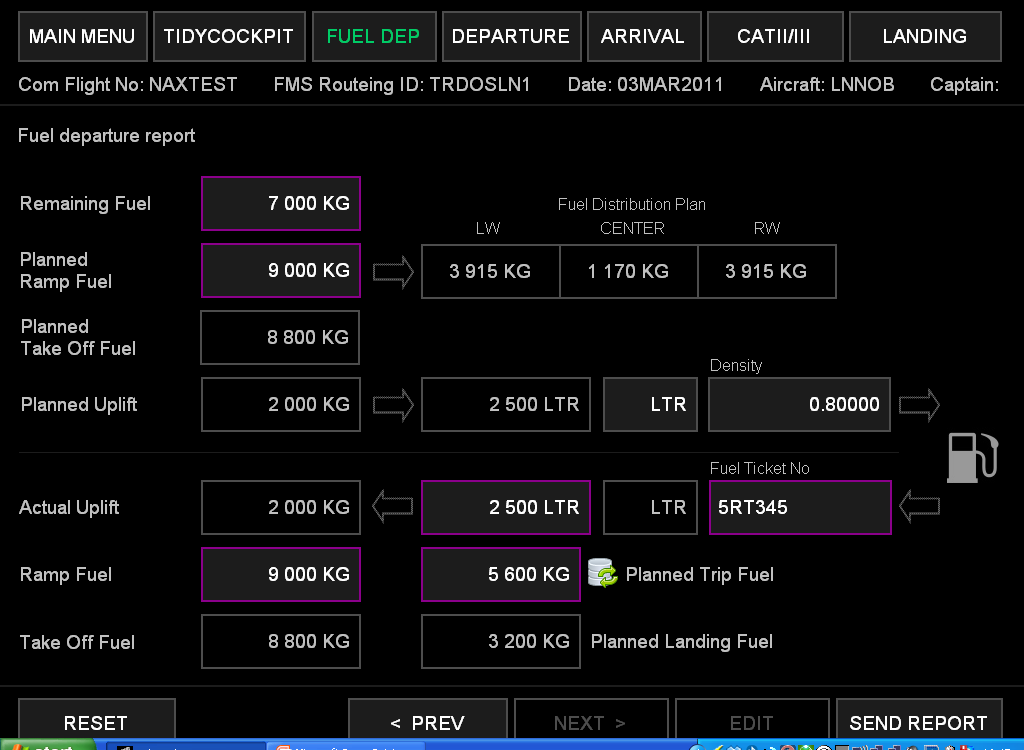Click arrow right of Planned Uplift KG
Image resolution: width=1024 pixels, height=750 pixels.
pos(393,405)
